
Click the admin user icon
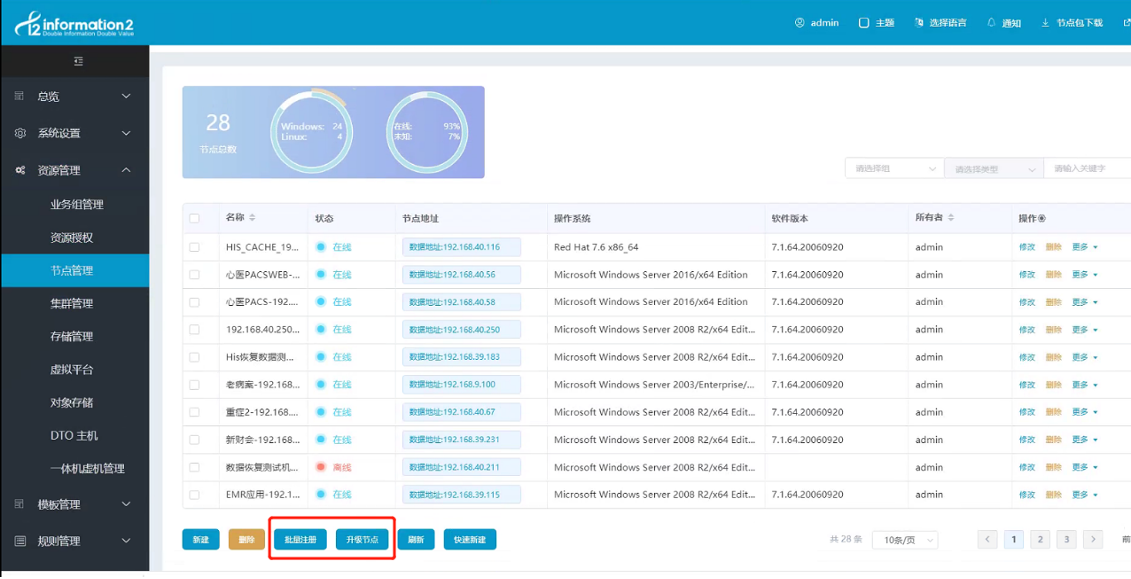799,23
